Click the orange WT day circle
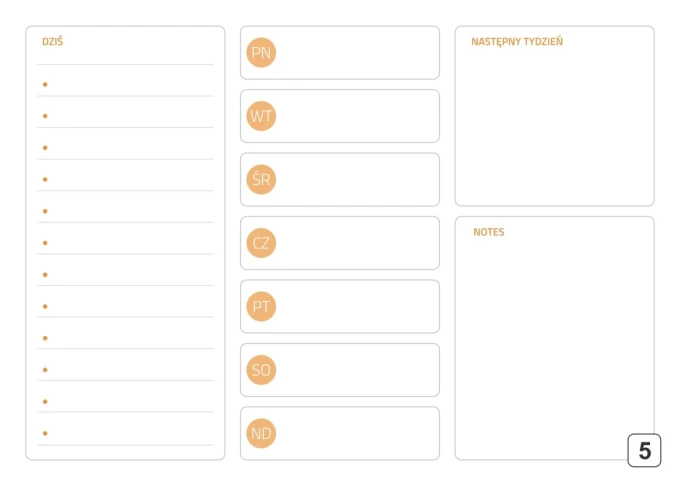Screen dimensions: 680x486 point(261,116)
